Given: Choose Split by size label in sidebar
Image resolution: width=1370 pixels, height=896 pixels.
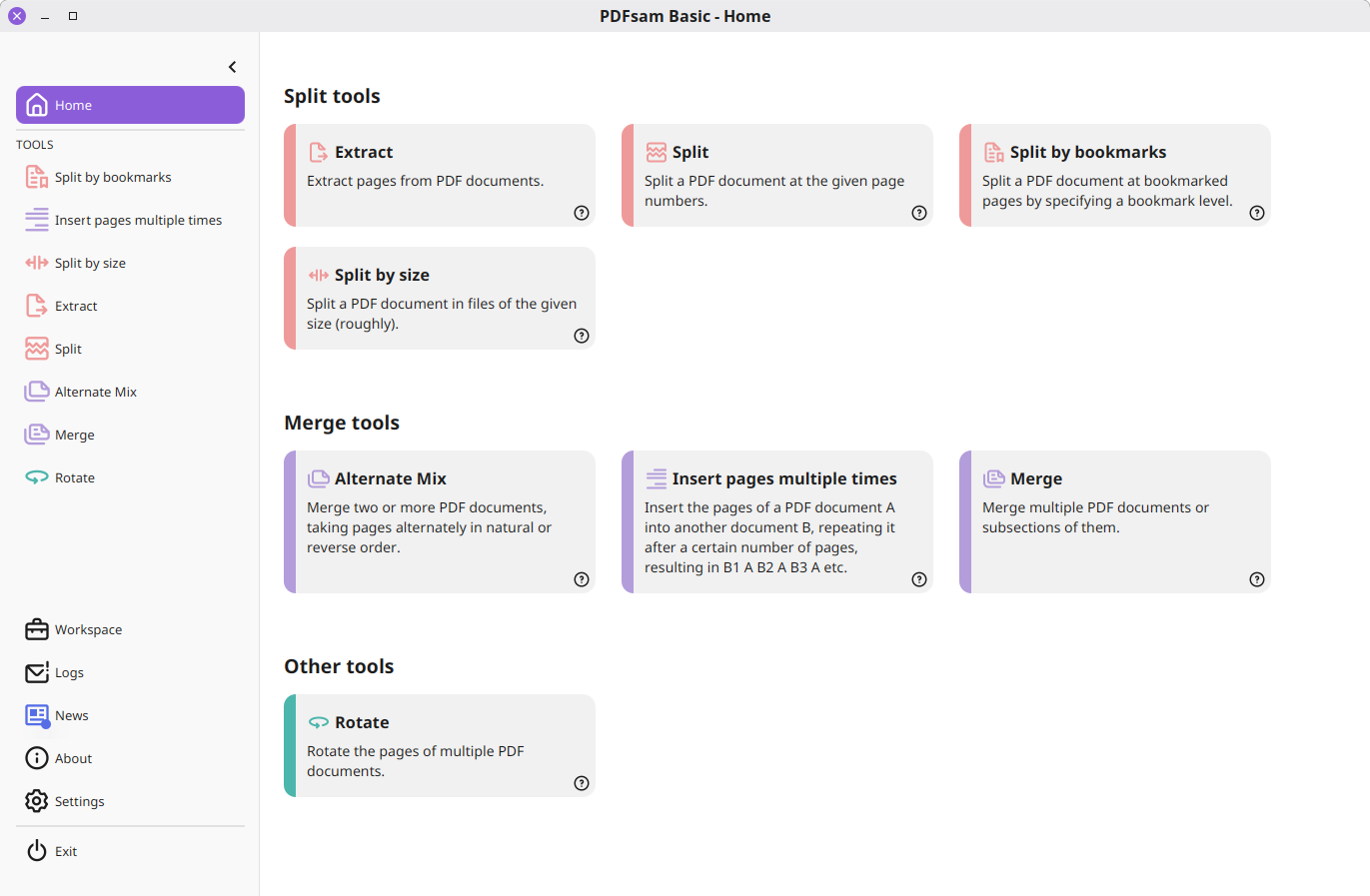Looking at the screenshot, I should click(x=90, y=263).
